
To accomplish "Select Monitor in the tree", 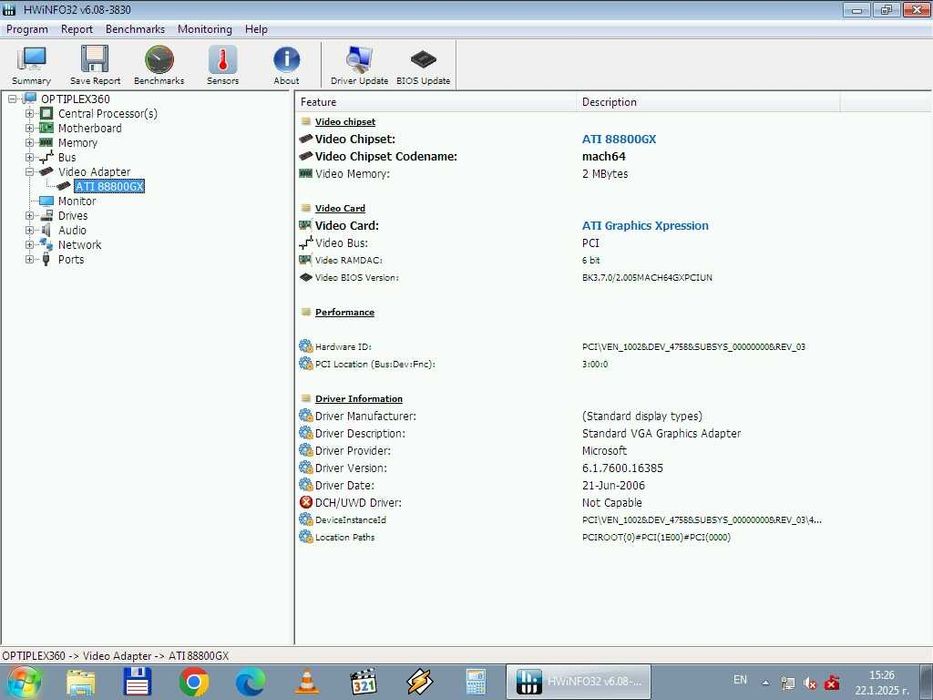I will (77, 201).
